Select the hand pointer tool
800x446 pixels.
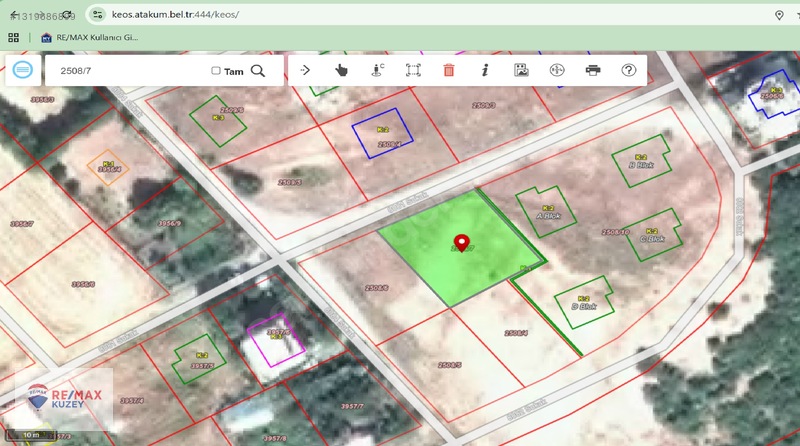click(x=341, y=70)
